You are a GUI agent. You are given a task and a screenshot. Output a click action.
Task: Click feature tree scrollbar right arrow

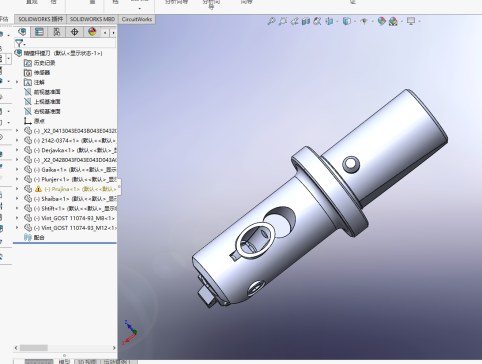[x=114, y=348]
